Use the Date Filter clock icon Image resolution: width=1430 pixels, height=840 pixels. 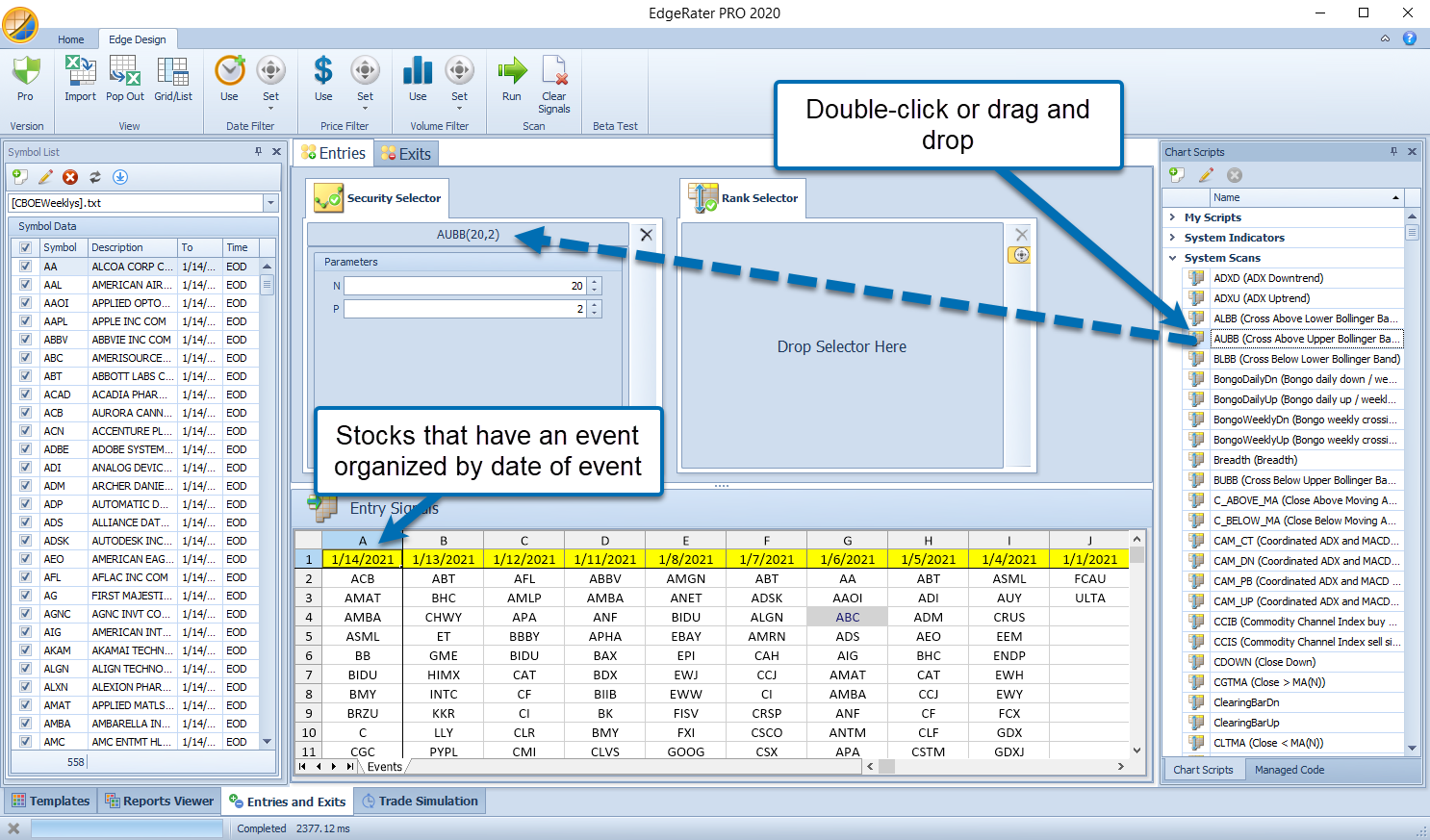coord(229,70)
